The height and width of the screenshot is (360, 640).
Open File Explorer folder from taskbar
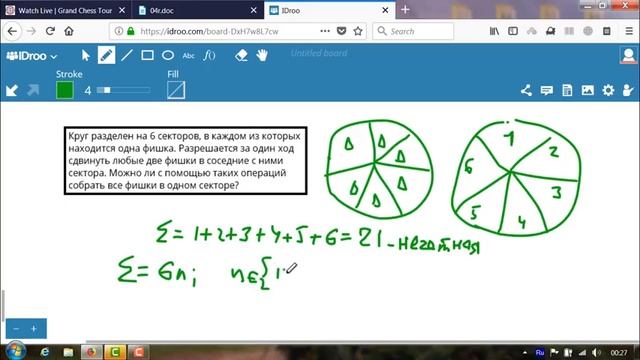point(68,352)
